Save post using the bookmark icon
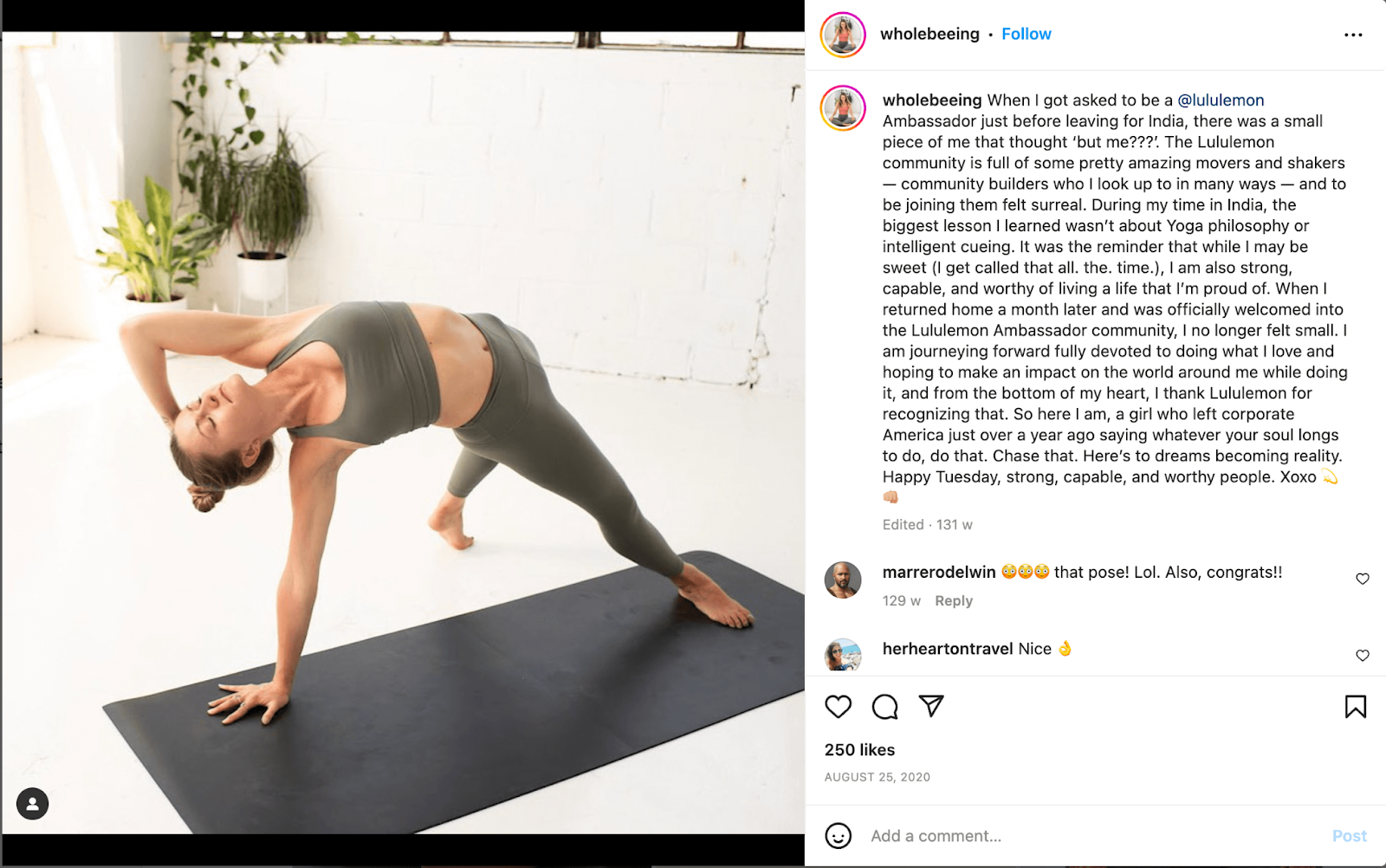This screenshot has width=1386, height=868. pyautogui.click(x=1355, y=707)
